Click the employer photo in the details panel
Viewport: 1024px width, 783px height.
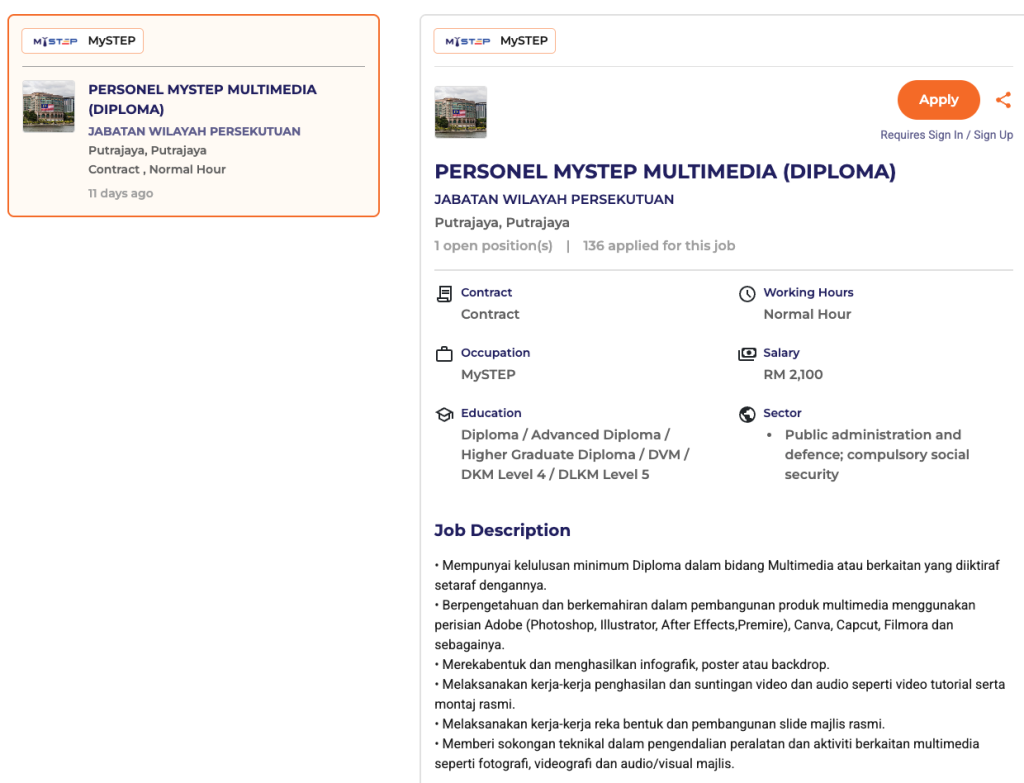[461, 112]
